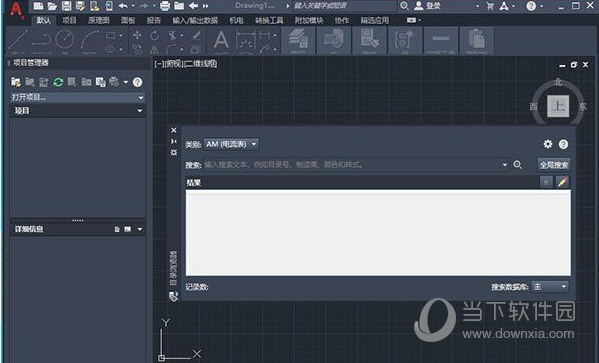This screenshot has height=363, width=599.
Task: Switch to the 原理图 ribbon tab
Action: 99,20
